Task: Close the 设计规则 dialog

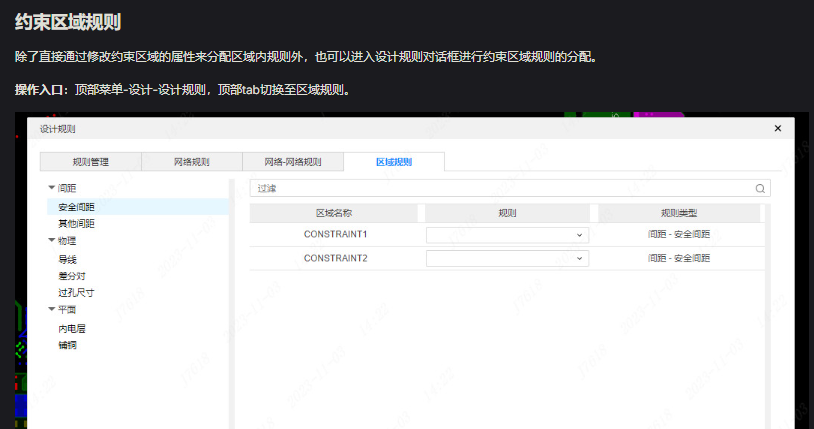Action: click(778, 129)
